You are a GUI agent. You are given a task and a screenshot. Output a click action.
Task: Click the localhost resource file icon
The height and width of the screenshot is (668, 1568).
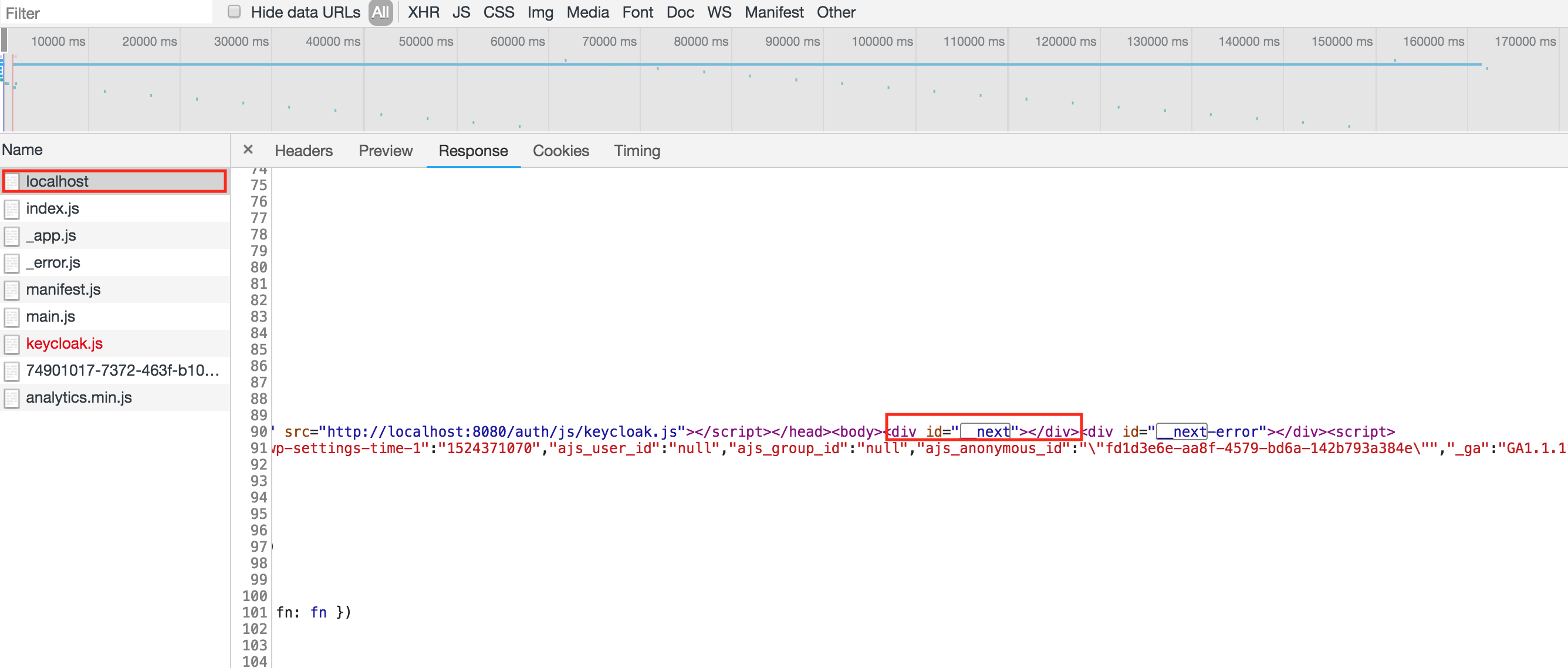[12, 181]
